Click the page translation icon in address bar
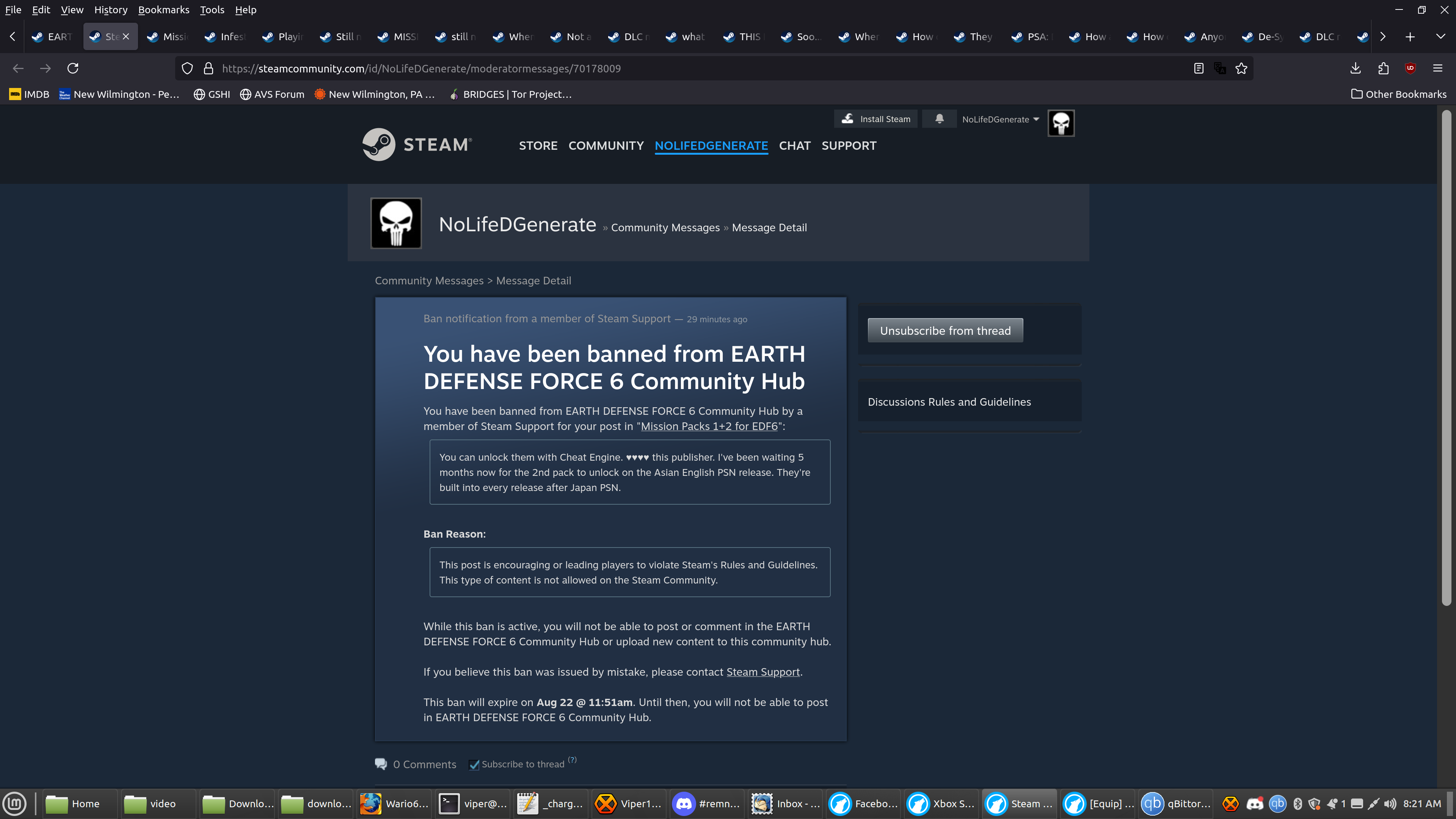The width and height of the screenshot is (1456, 819). (1220, 68)
